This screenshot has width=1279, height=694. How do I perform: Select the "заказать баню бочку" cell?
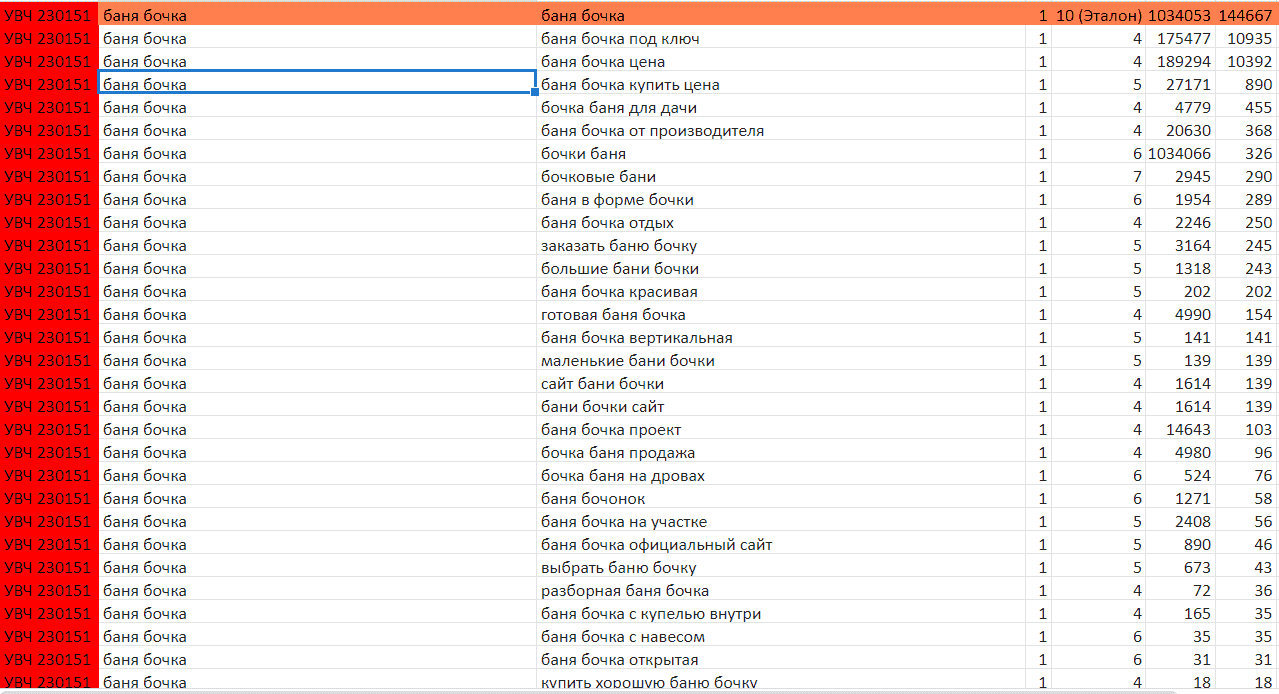619,246
